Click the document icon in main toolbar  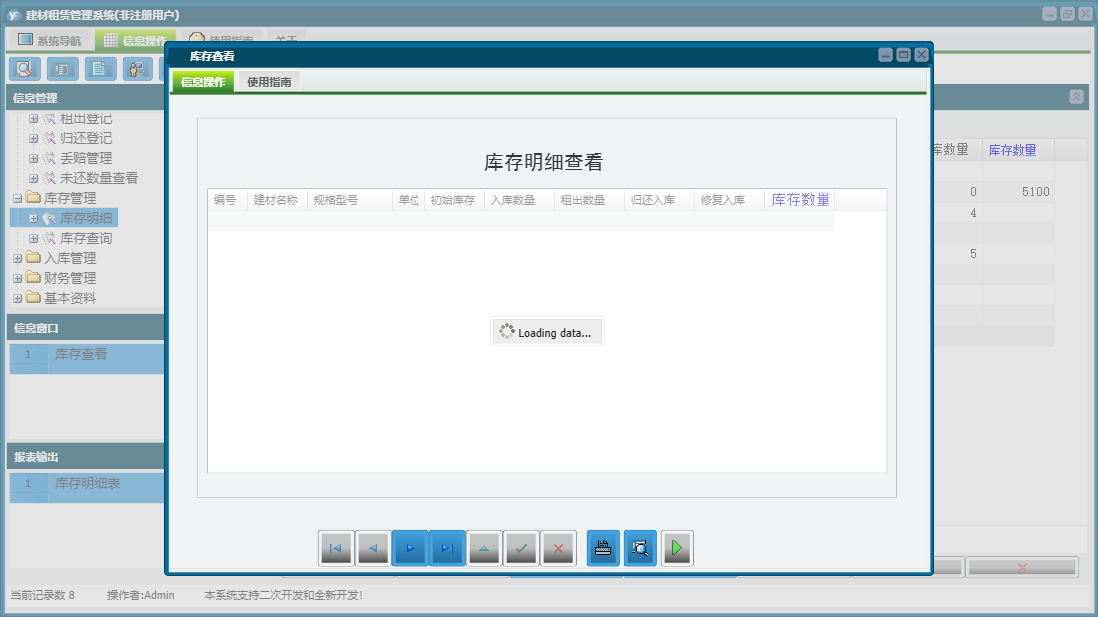(x=100, y=69)
